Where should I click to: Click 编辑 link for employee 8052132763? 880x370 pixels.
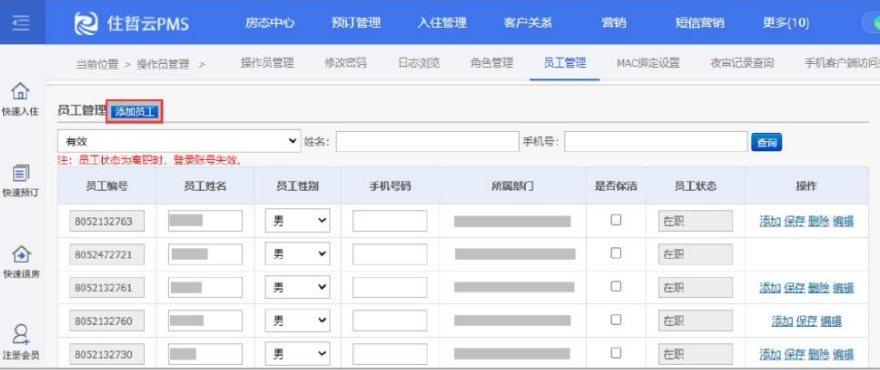(x=843, y=221)
